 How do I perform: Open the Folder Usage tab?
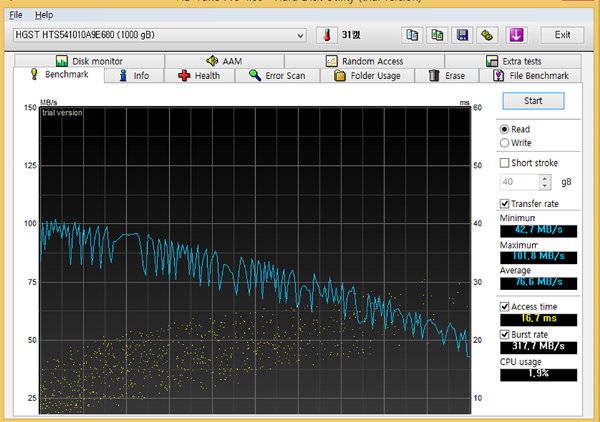[x=367, y=76]
